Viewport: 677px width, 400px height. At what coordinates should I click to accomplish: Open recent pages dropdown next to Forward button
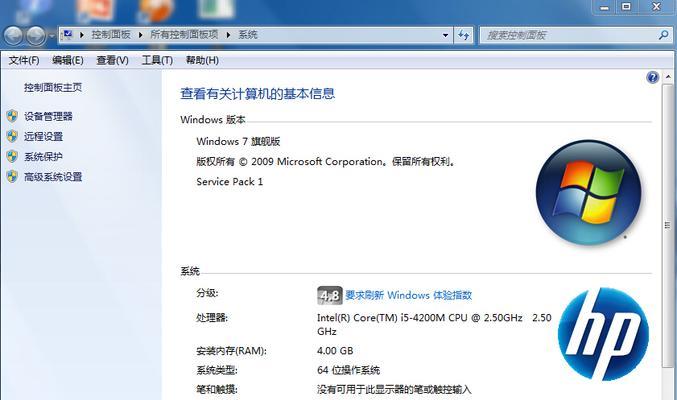pyautogui.click(x=52, y=36)
